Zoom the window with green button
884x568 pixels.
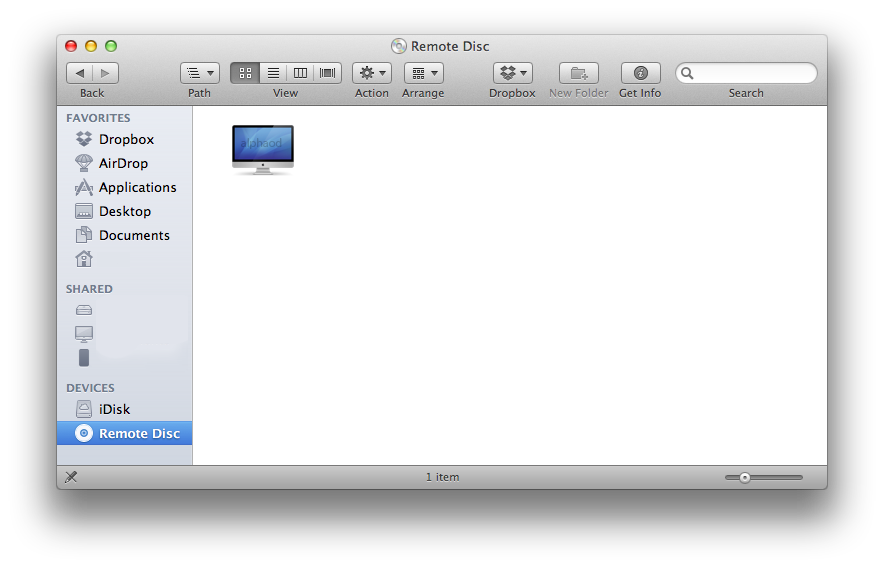[111, 46]
